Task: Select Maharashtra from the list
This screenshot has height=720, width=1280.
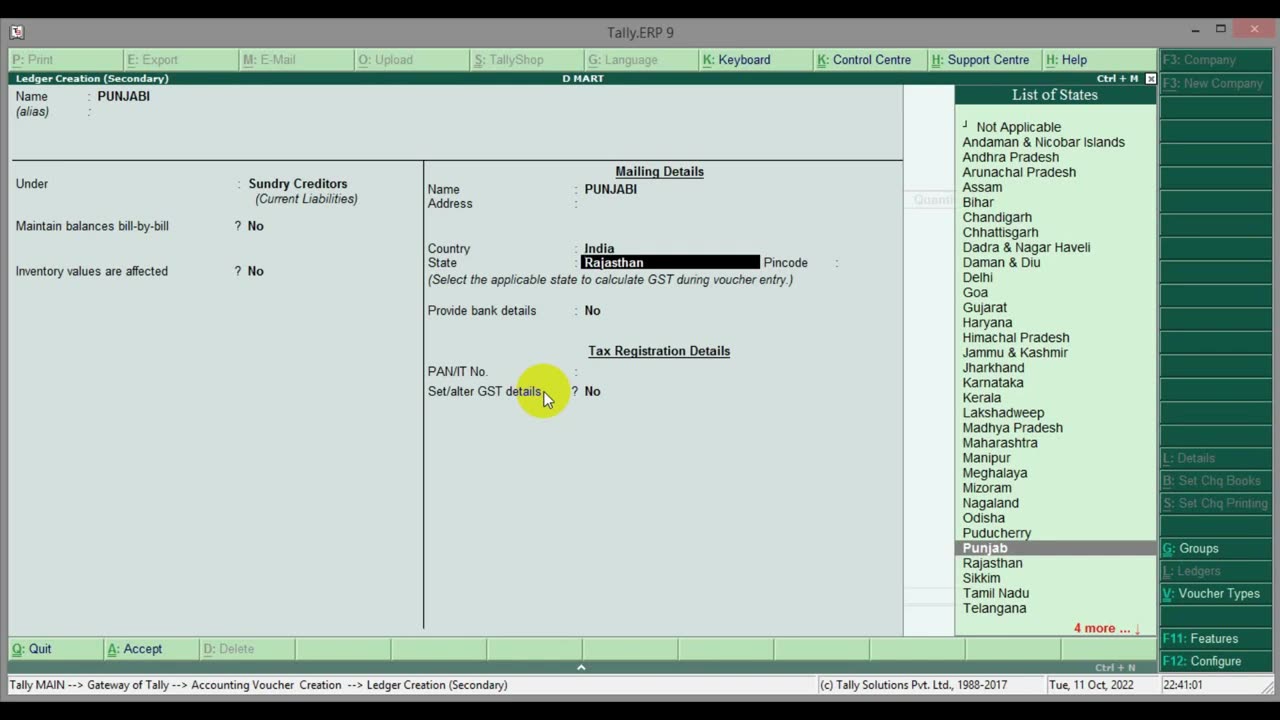Action: pos(1000,442)
